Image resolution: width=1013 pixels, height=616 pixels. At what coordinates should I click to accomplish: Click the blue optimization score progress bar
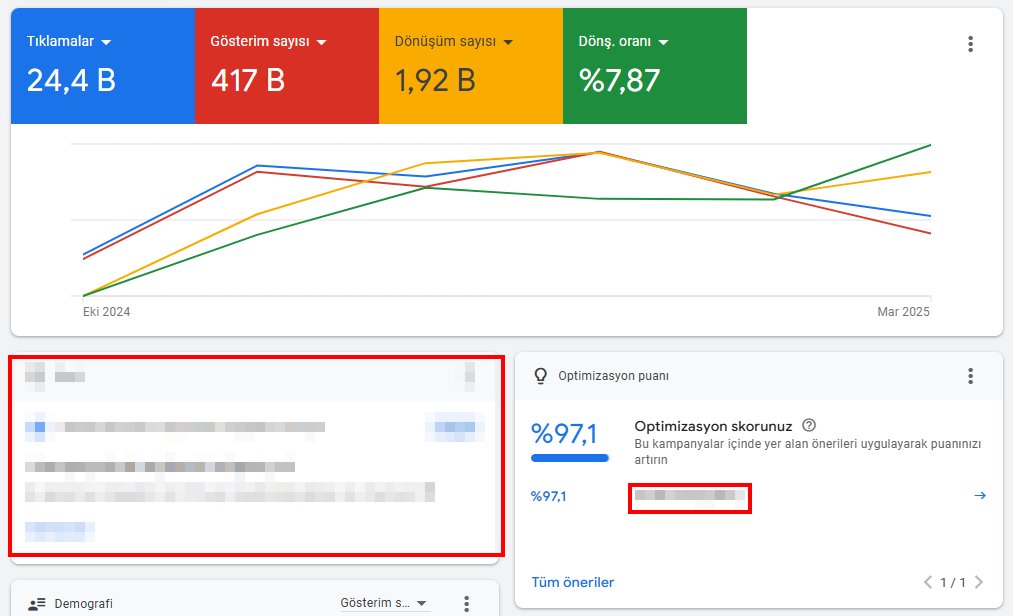pyautogui.click(x=570, y=459)
